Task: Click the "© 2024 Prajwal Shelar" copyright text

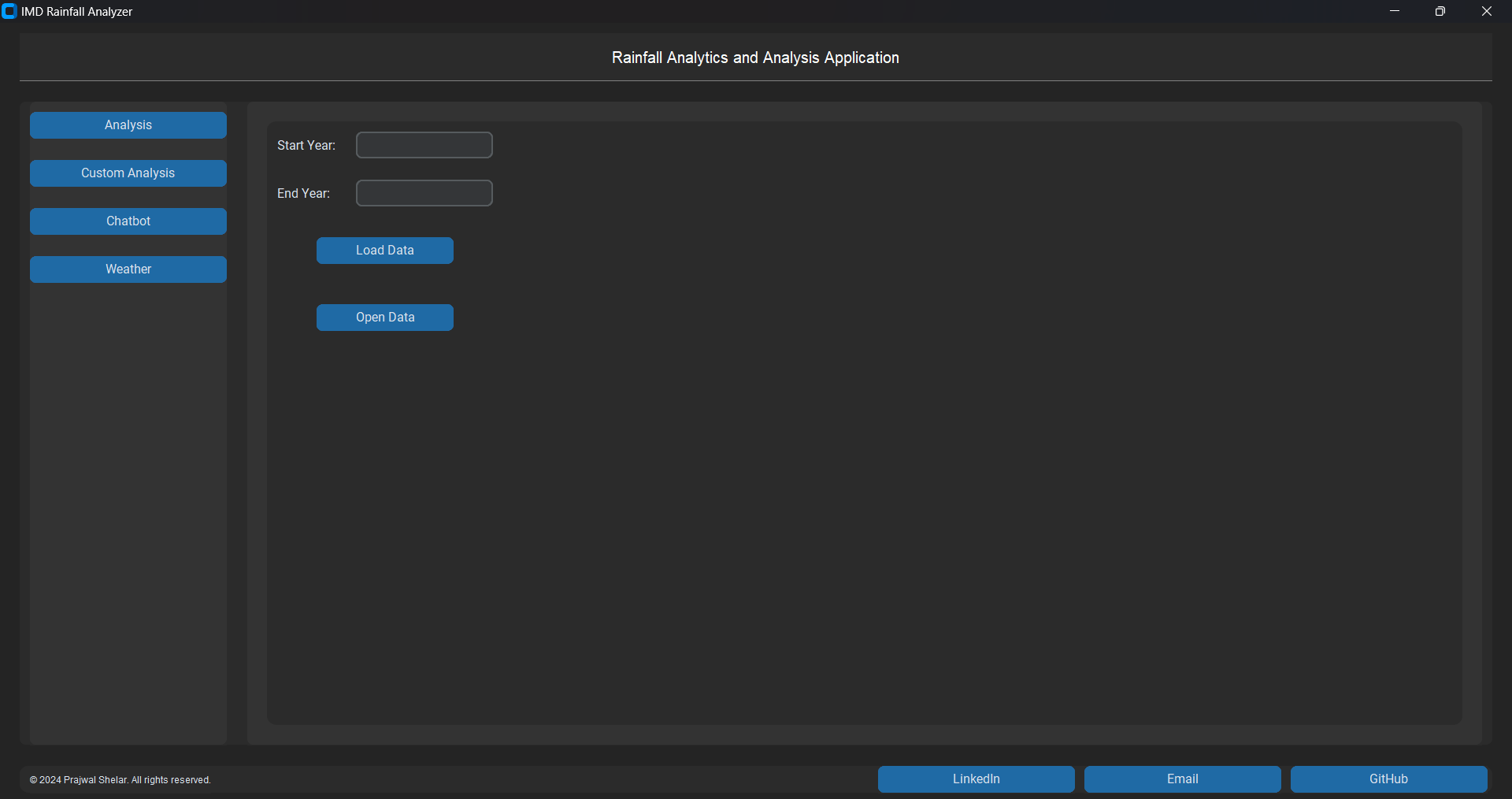Action: point(120,780)
